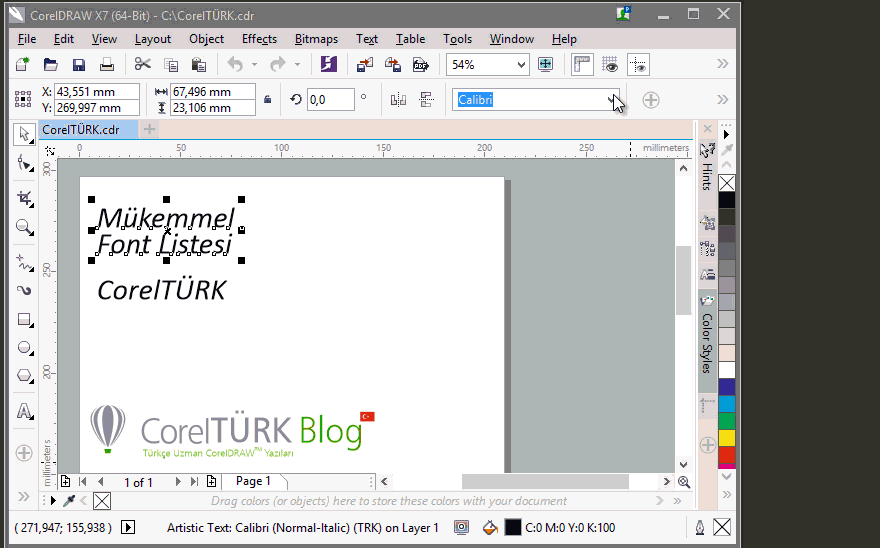This screenshot has width=880, height=548.
Task: Open the Bitmaps menu
Action: click(x=317, y=39)
